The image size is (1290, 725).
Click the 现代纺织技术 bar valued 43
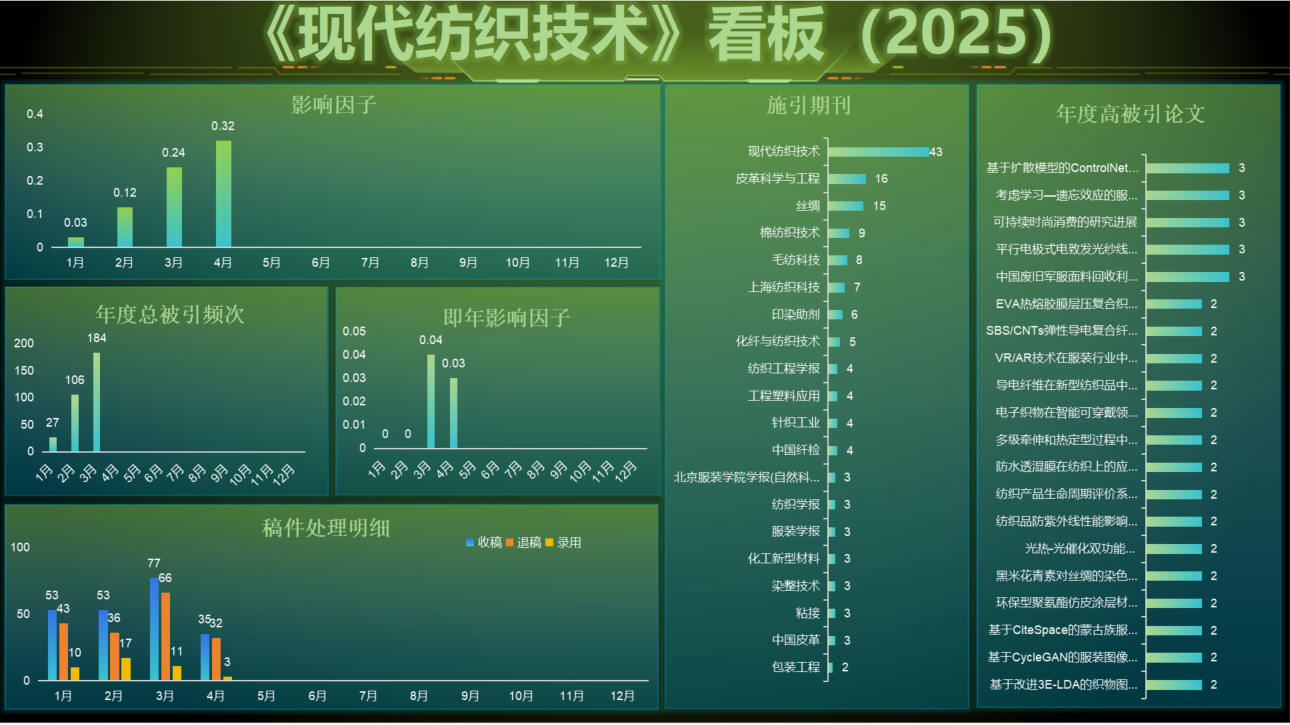(878, 152)
